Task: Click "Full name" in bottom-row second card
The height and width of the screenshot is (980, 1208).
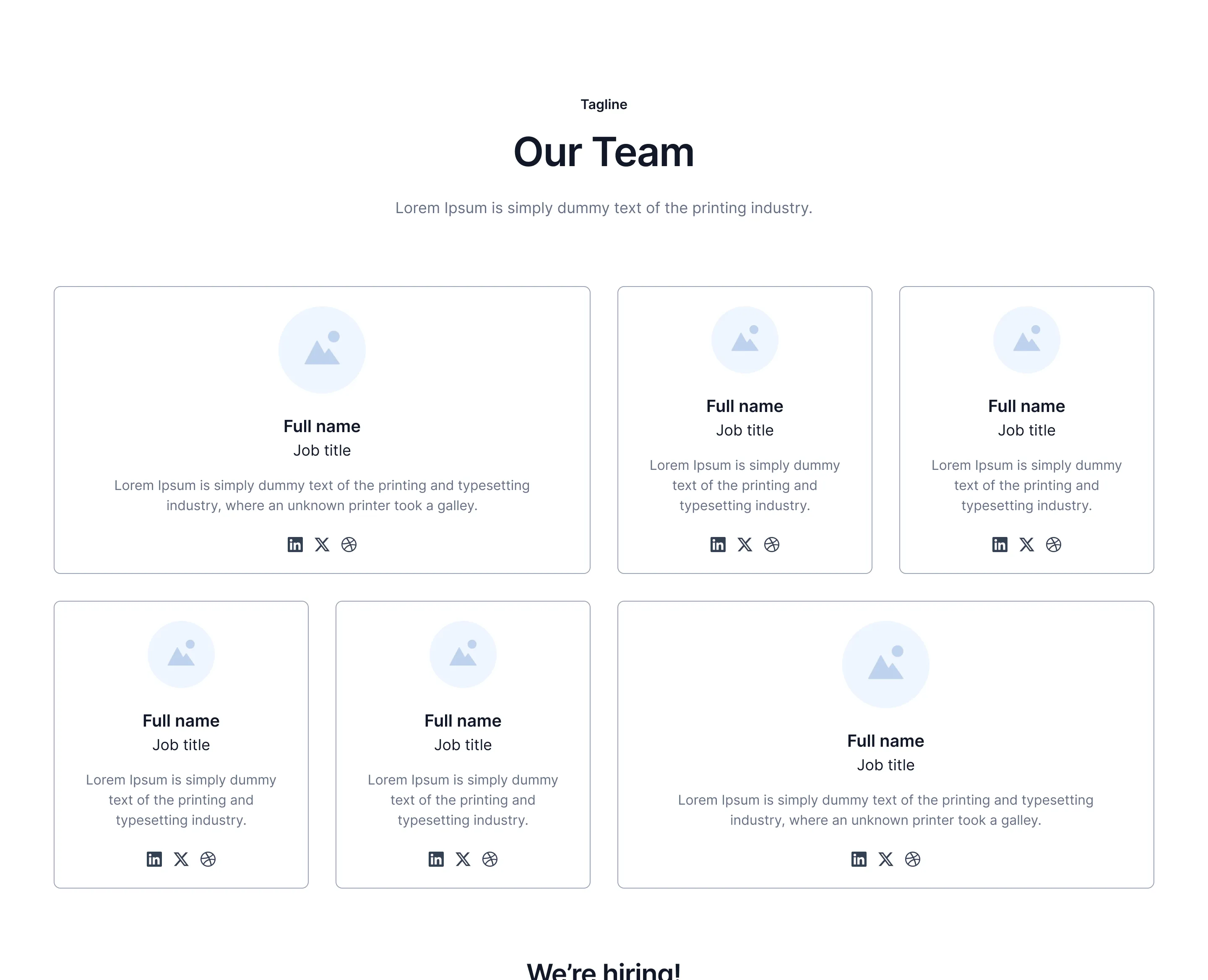Action: [463, 720]
